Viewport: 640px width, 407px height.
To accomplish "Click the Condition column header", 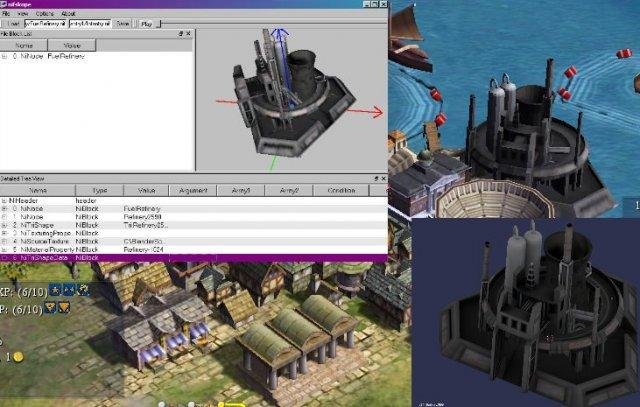I will [341, 190].
